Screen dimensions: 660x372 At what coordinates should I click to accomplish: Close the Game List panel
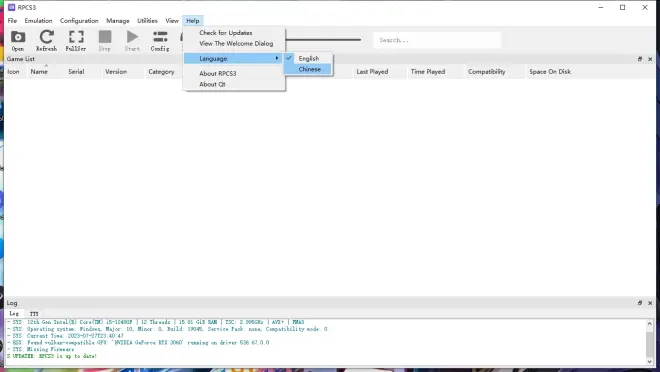(650, 59)
